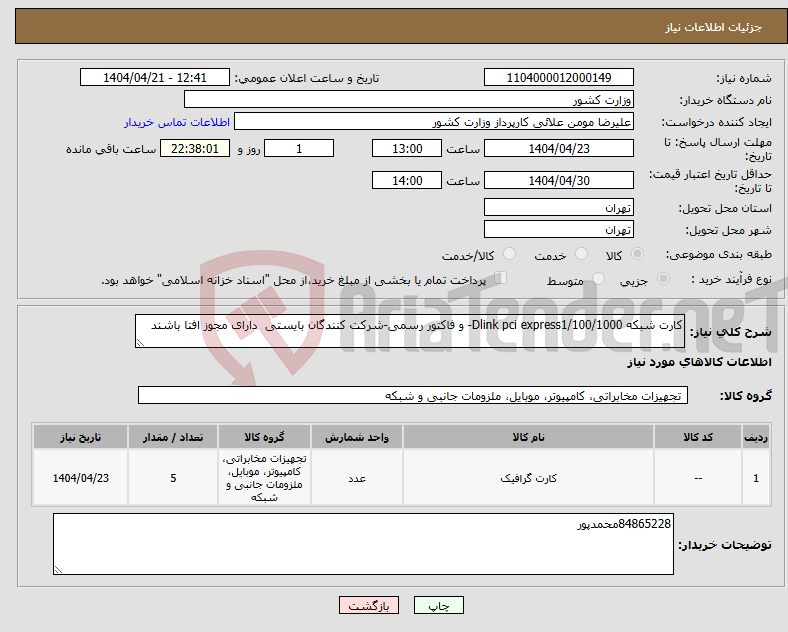Click the price validity date 1404/04/30 field
Screen dimensions: 788x632
click(558, 180)
